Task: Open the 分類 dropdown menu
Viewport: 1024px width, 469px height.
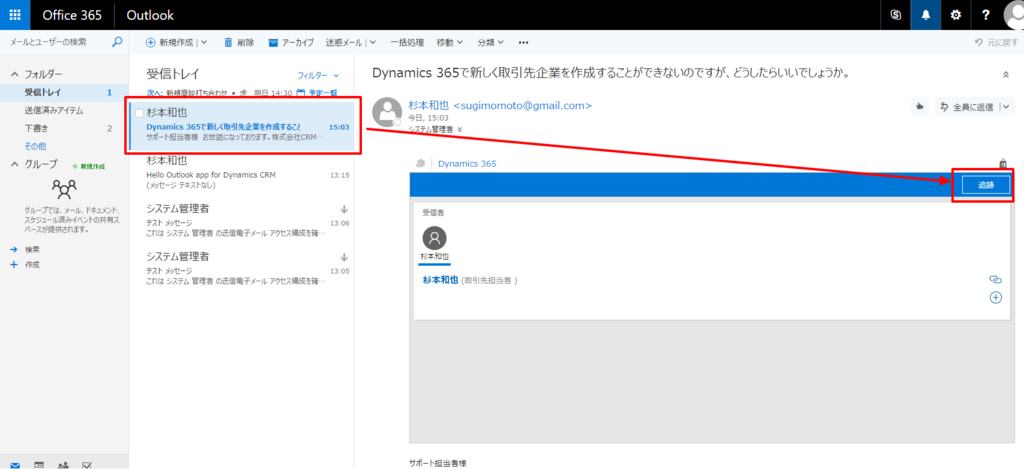Action: (490, 42)
